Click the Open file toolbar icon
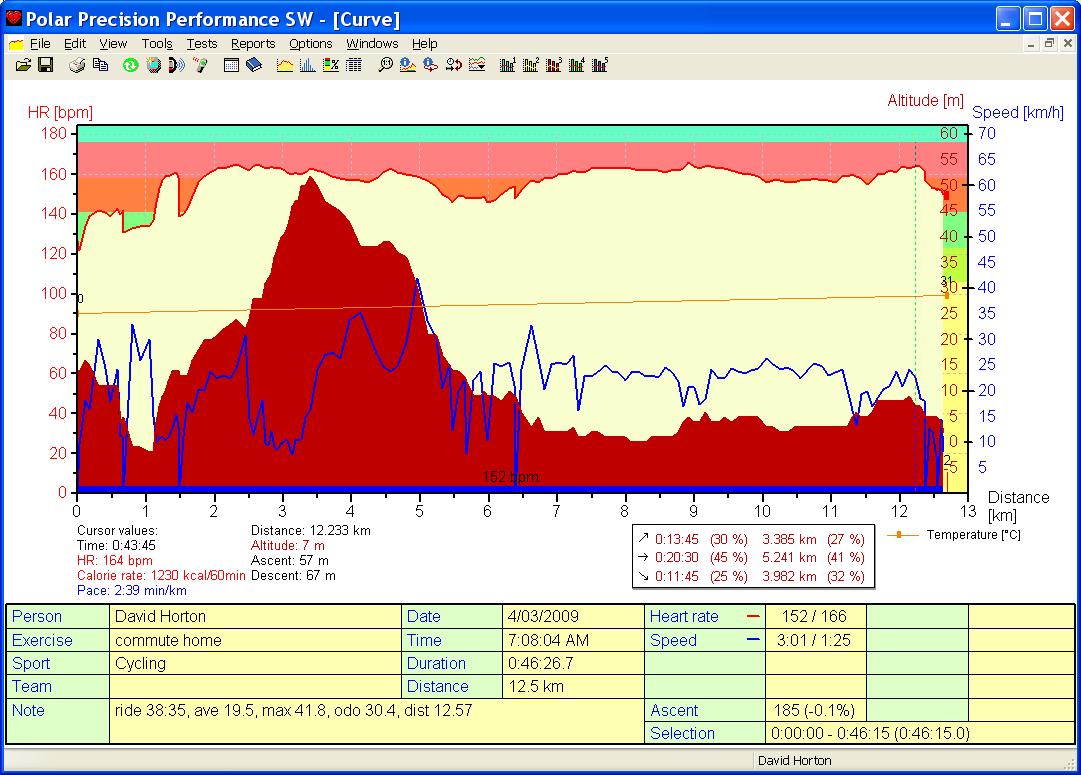Image resolution: width=1081 pixels, height=775 pixels. [24, 66]
